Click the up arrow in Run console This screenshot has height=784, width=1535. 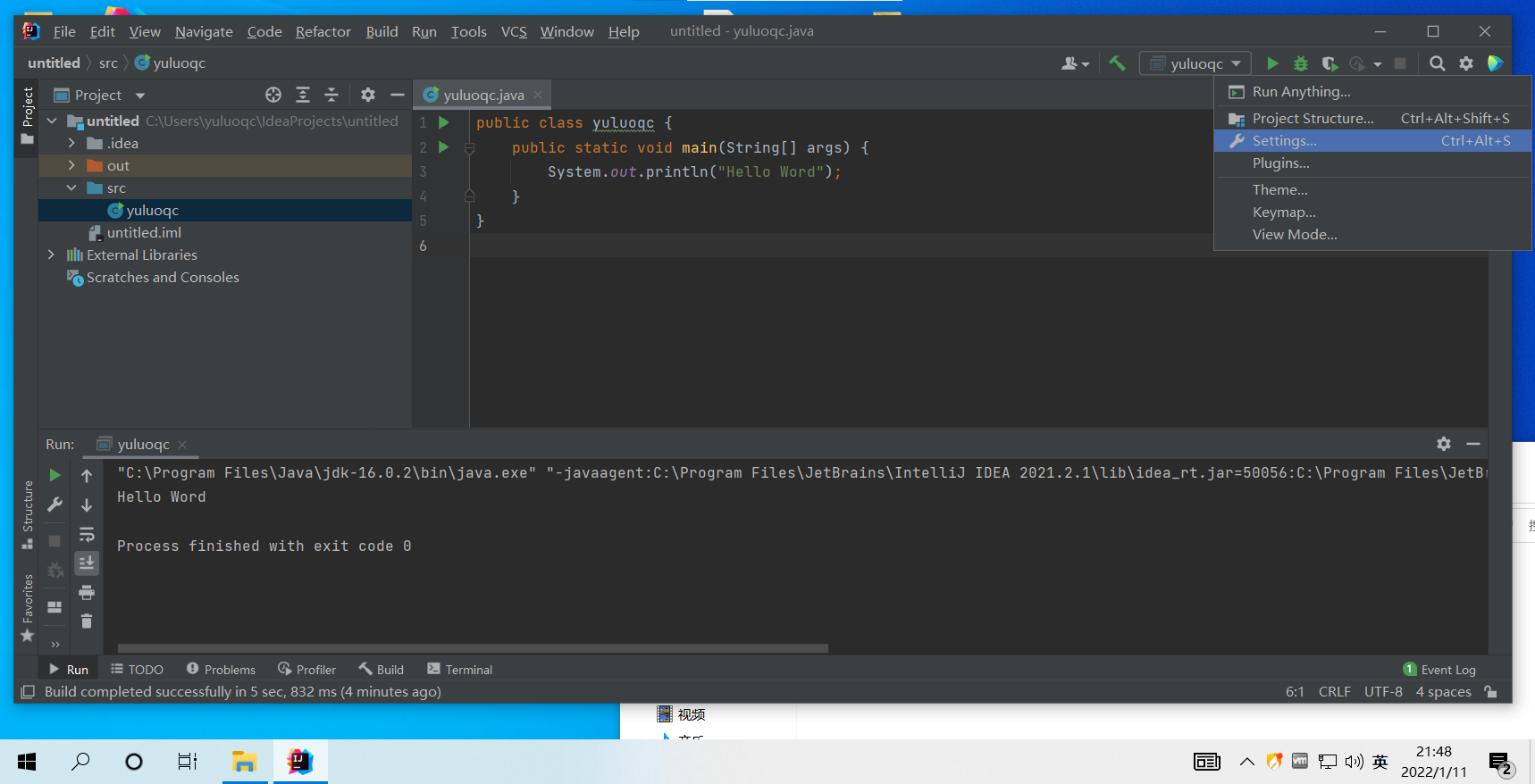tap(87, 476)
